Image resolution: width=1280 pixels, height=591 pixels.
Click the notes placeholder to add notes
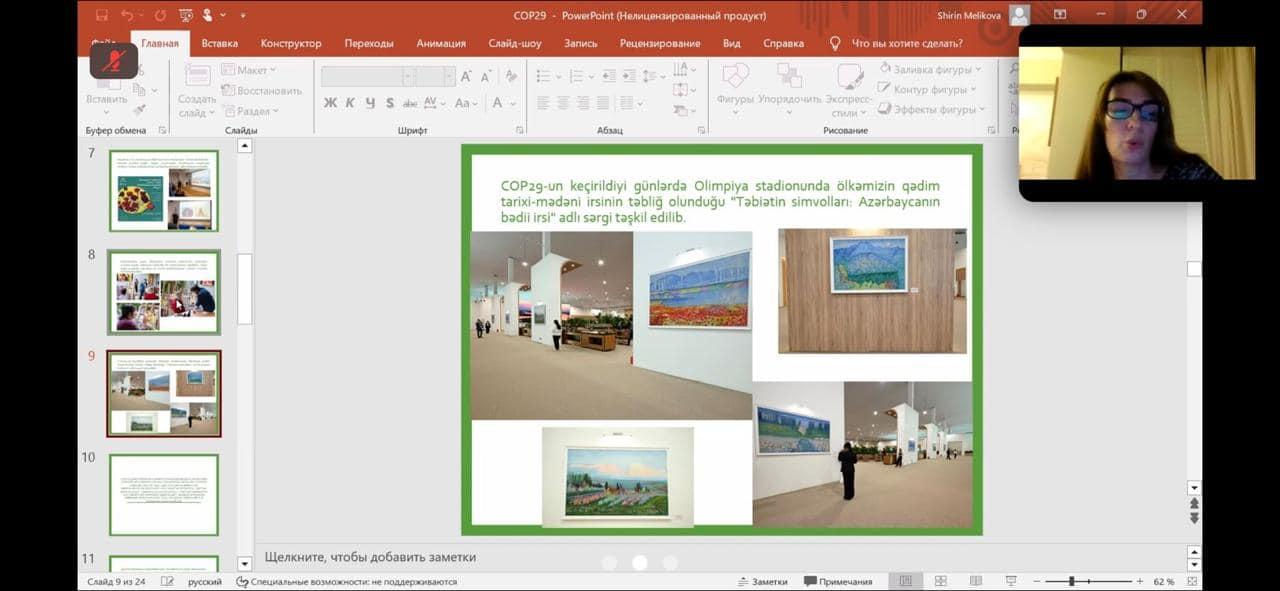pos(370,557)
